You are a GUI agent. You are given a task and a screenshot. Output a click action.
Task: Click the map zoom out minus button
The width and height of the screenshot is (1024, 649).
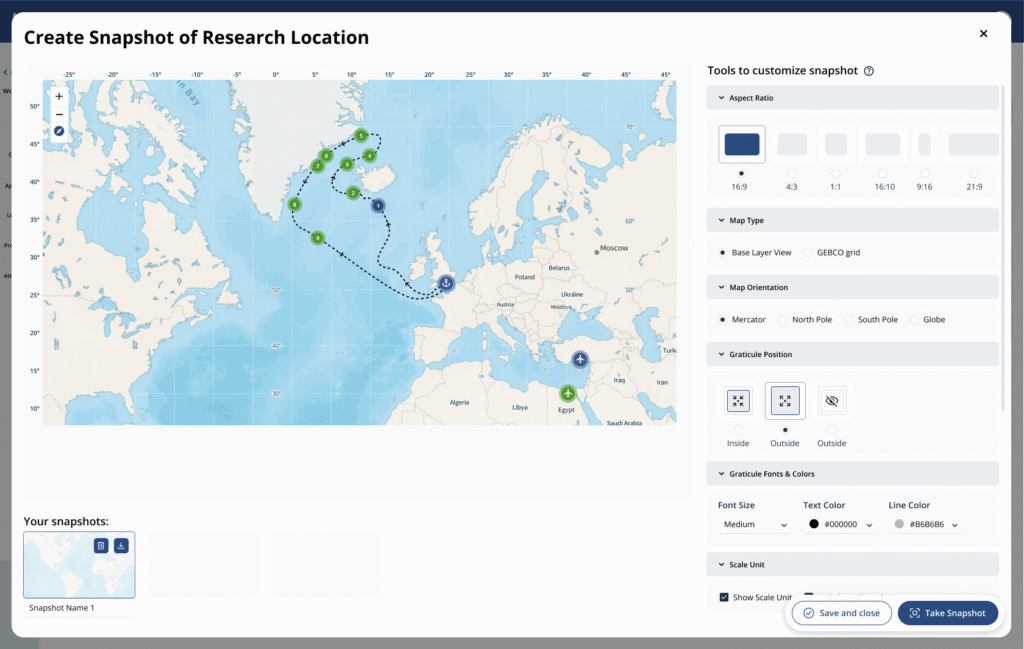(59, 114)
